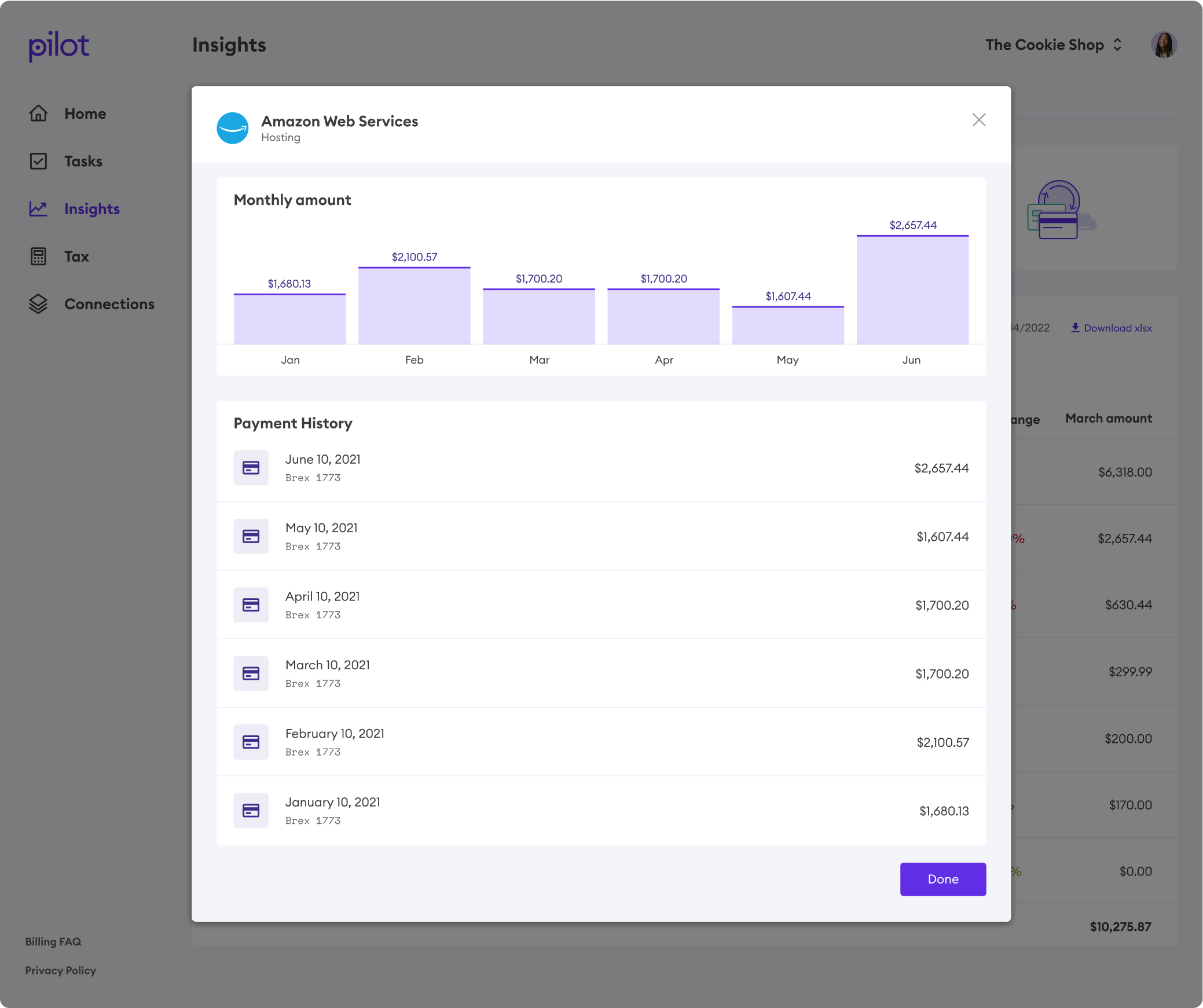Select Insights in the sidebar

pos(91,208)
